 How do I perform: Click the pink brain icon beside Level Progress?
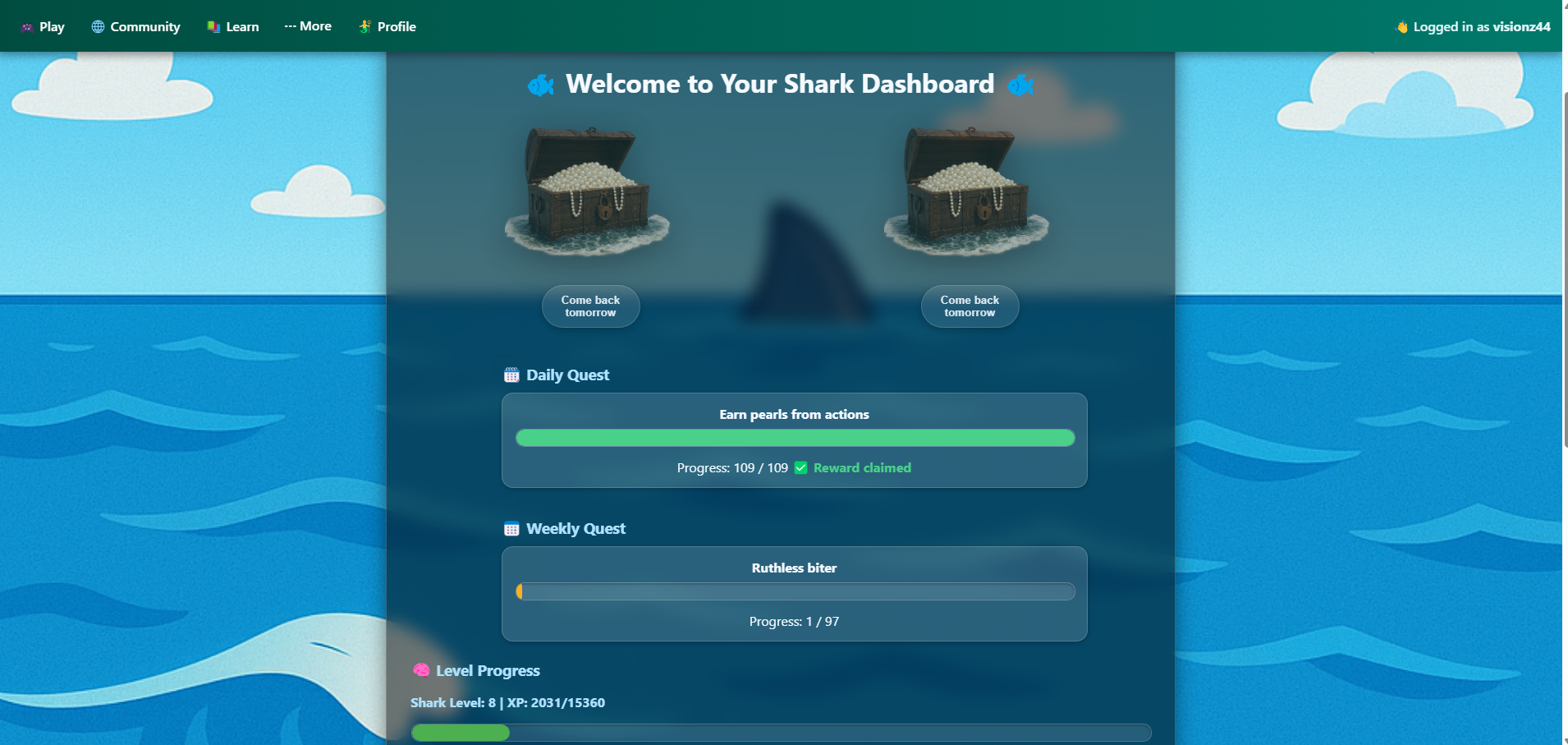[421, 670]
